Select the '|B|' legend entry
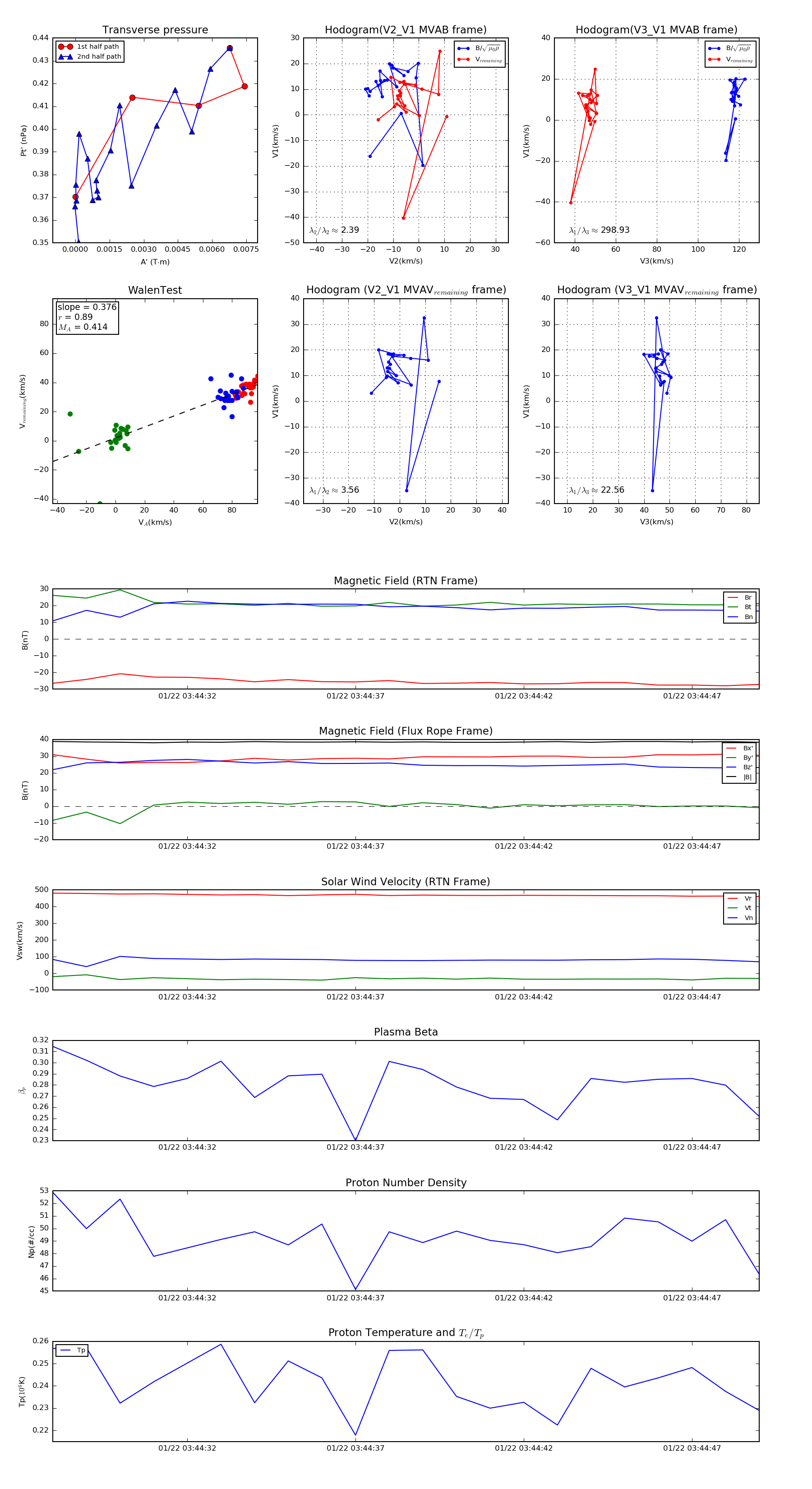The image size is (812, 1489). click(739, 777)
